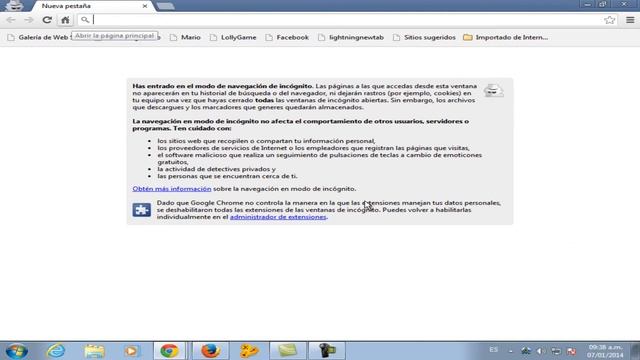
Task: Go forward with the right arrow button
Action: [x=29, y=20]
